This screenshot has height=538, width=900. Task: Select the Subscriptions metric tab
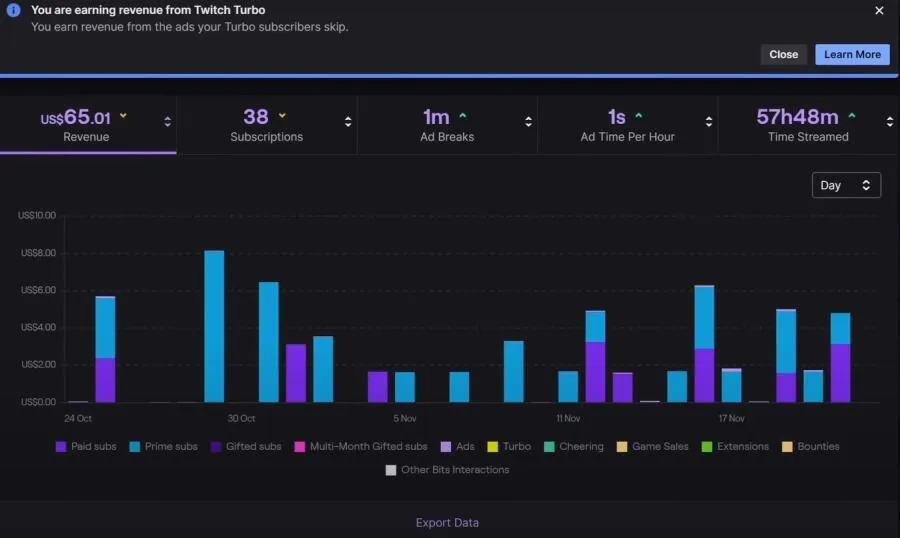267,125
